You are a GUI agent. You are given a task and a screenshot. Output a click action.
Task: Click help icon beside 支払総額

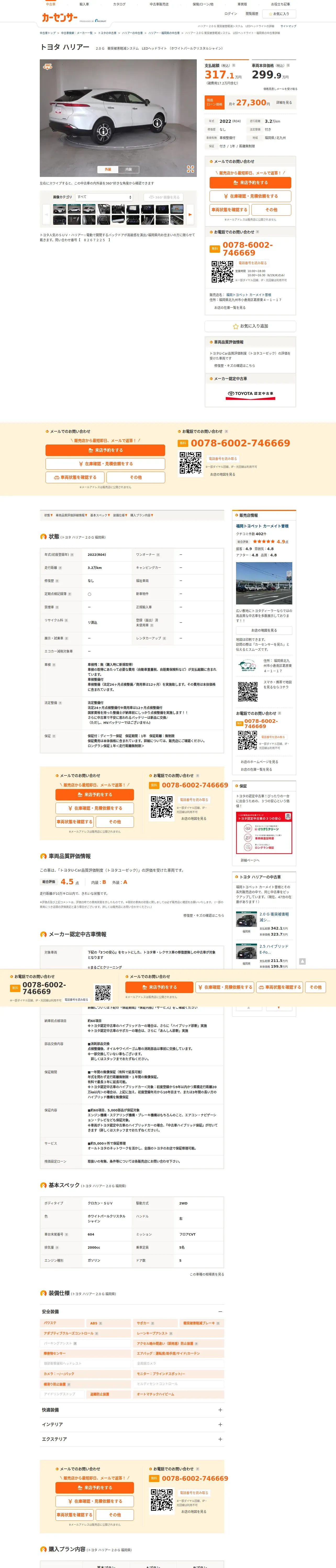click(234, 65)
